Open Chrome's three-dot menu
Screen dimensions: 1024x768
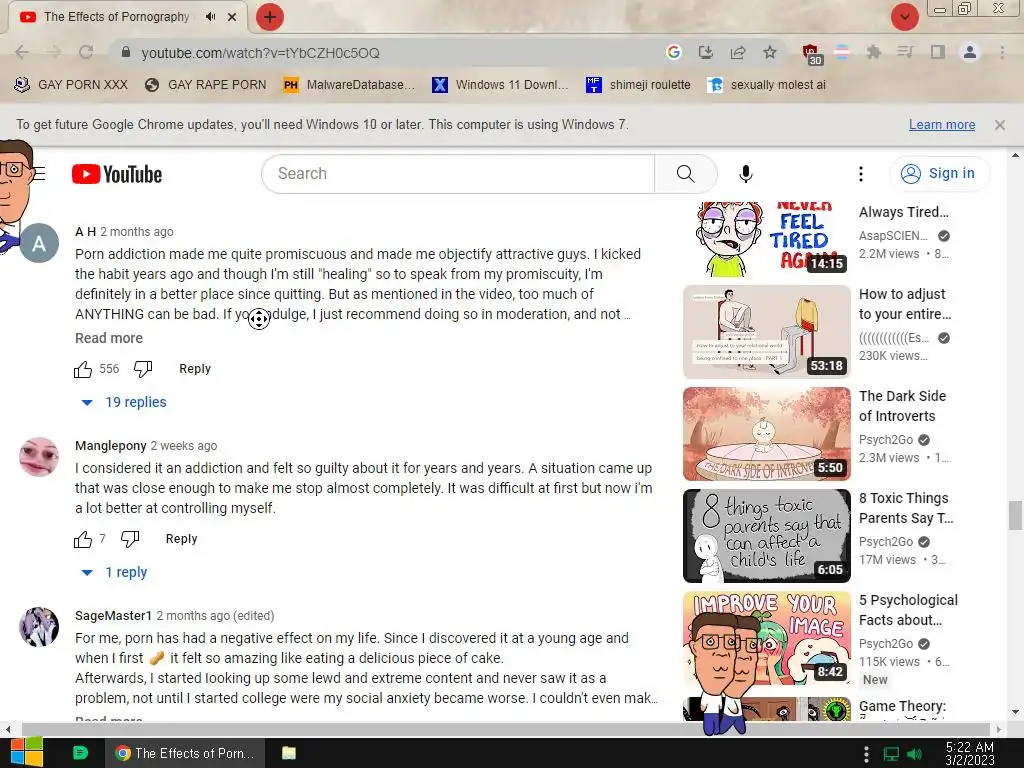[x=1002, y=52]
